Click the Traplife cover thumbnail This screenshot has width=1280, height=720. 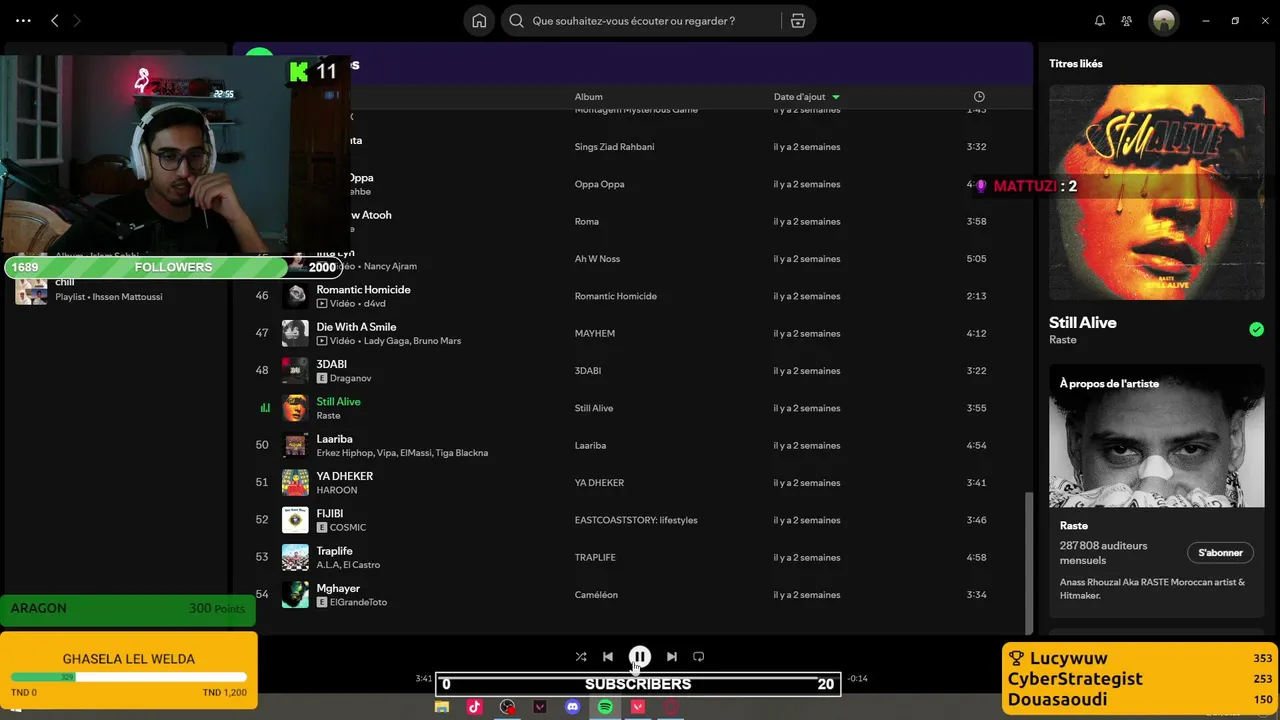pyautogui.click(x=295, y=557)
